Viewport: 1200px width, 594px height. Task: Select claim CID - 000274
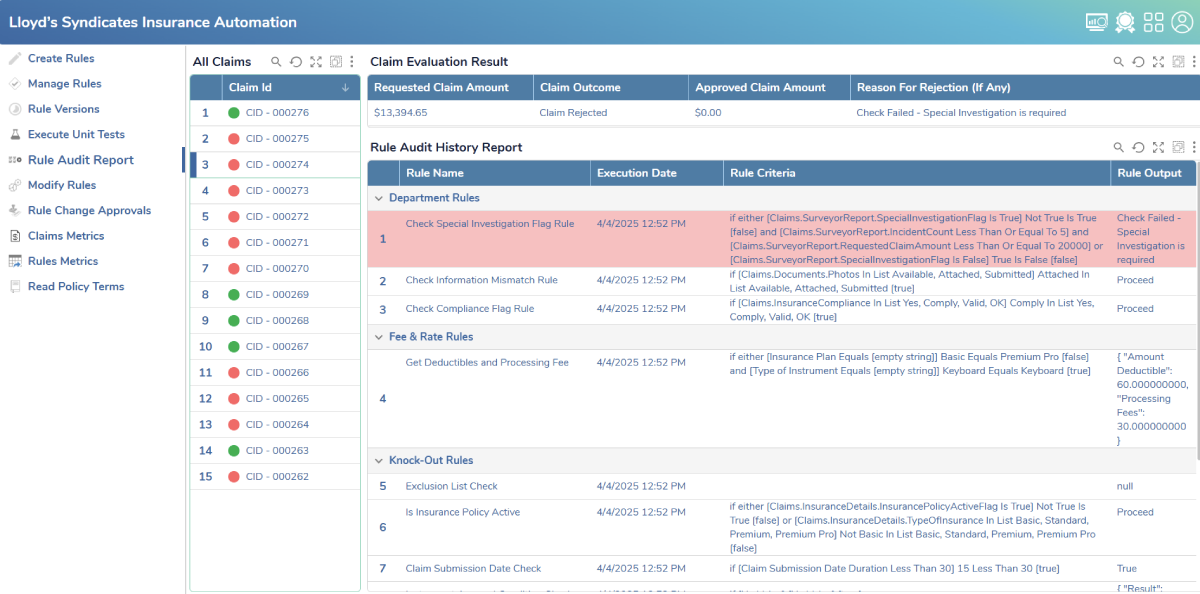click(x=275, y=165)
